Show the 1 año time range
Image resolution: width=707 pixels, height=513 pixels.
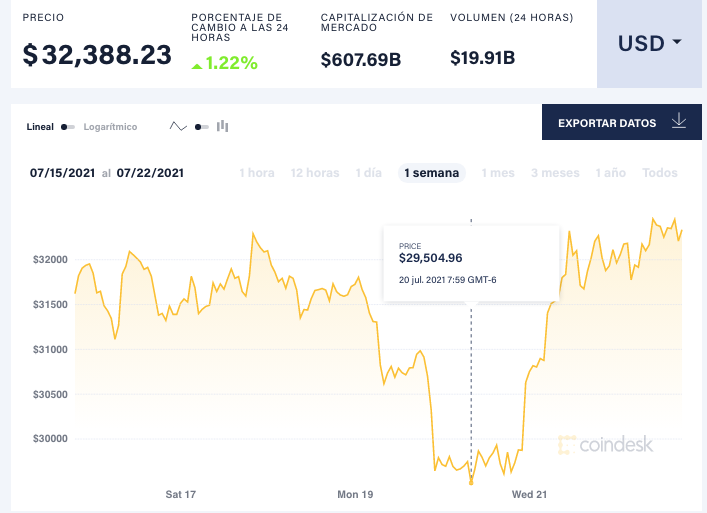(610, 173)
